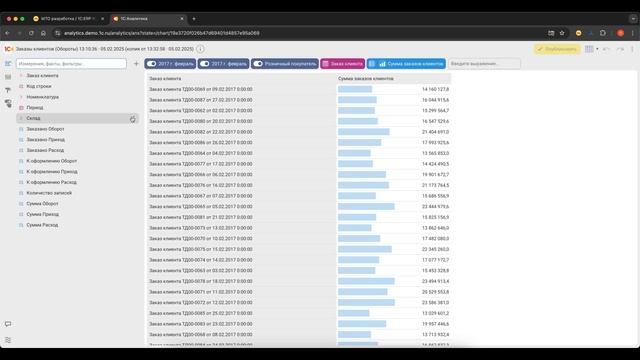Click the browser home icon
This screenshot has width=640, height=360.
(x=43, y=33)
